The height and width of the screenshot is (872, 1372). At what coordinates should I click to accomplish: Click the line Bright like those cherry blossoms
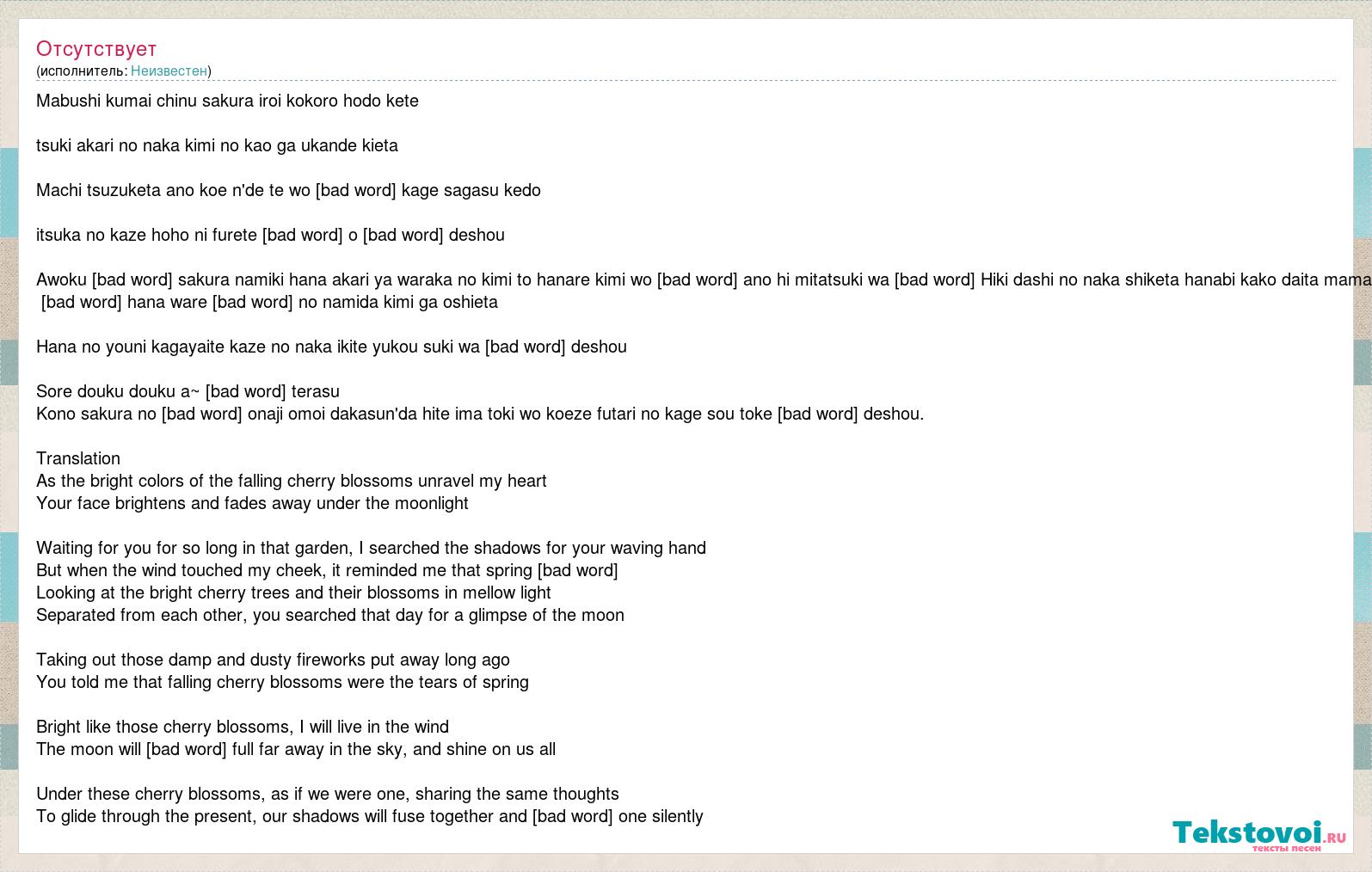pos(243,727)
